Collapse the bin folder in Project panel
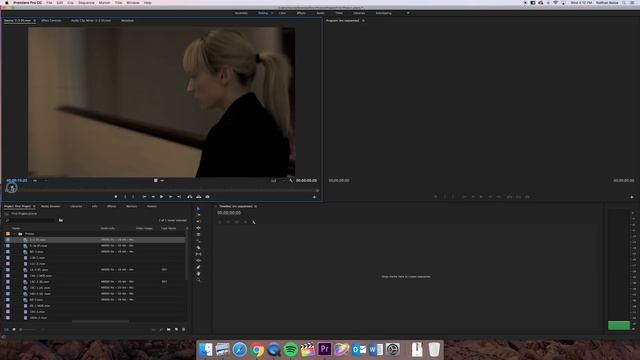This screenshot has width=640, height=360. (x=15, y=234)
